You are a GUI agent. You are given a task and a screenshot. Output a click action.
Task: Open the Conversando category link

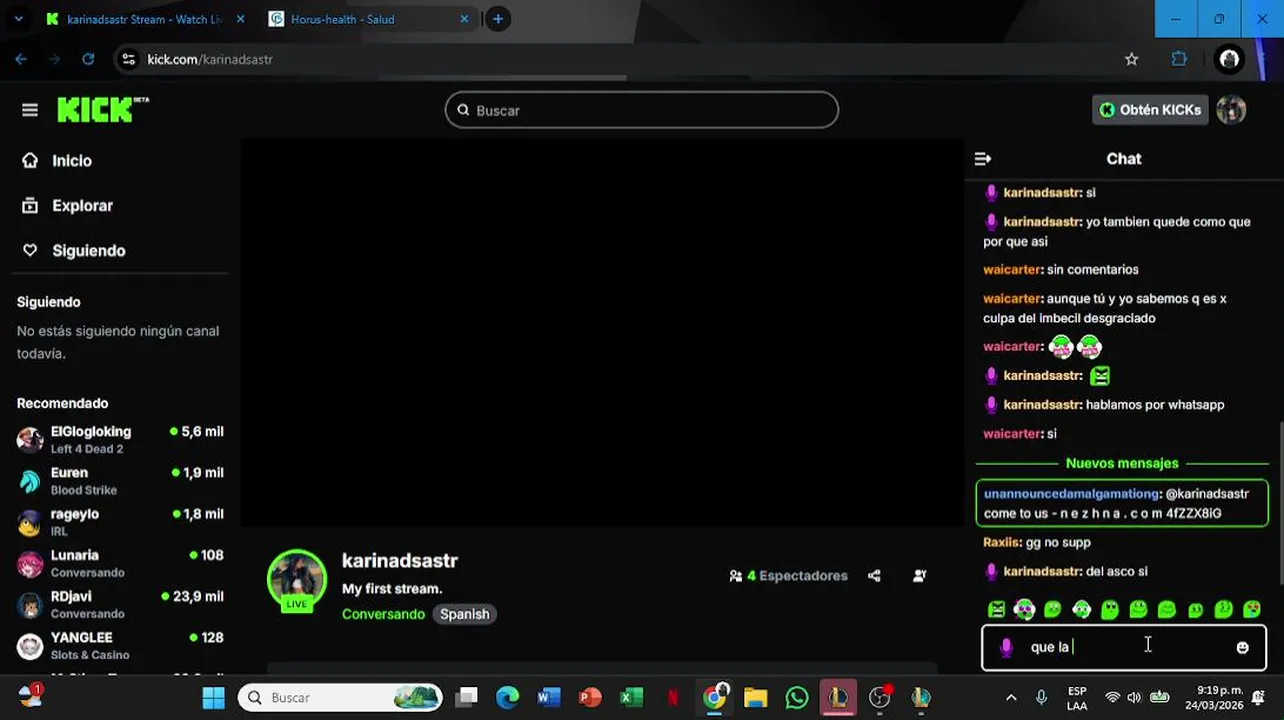(x=383, y=614)
